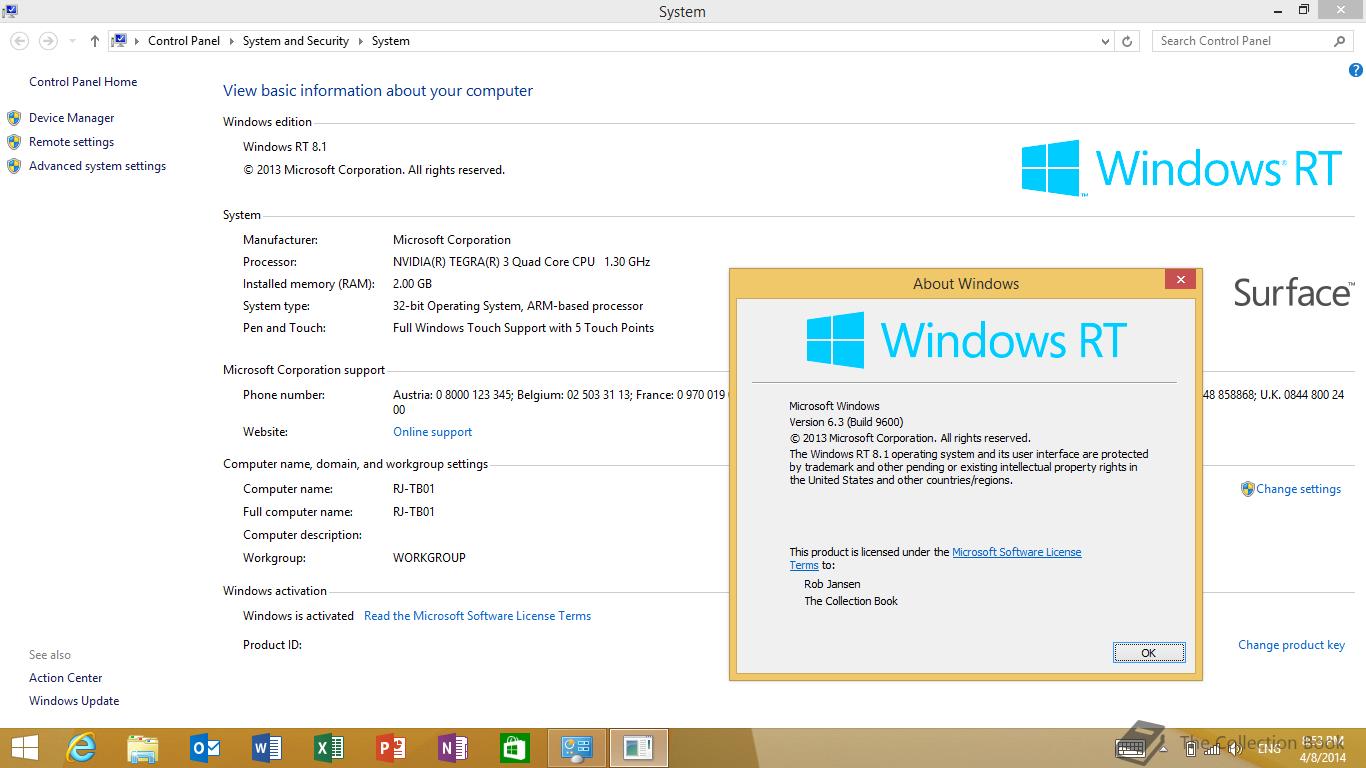Screen dimensions: 1366x768
Task: Switch to the About Windows taskbar button
Action: click(x=638, y=748)
